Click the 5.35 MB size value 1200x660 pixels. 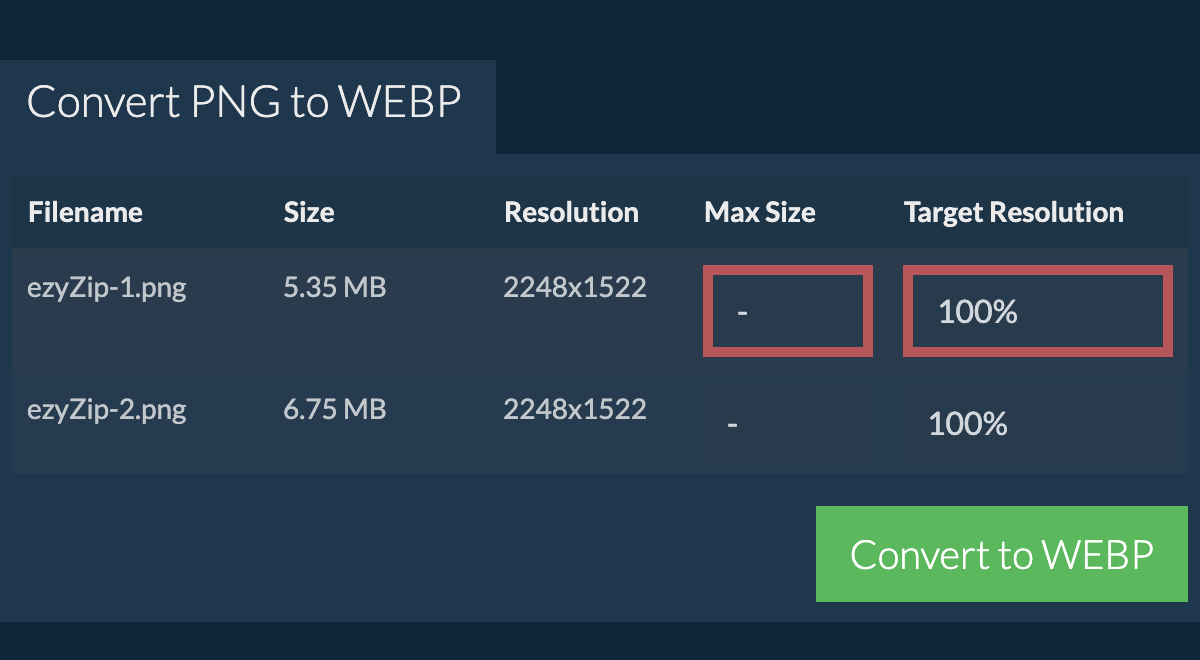point(335,288)
